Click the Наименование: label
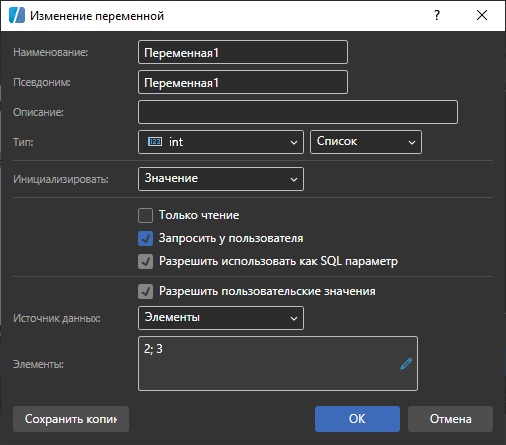 [51, 52]
